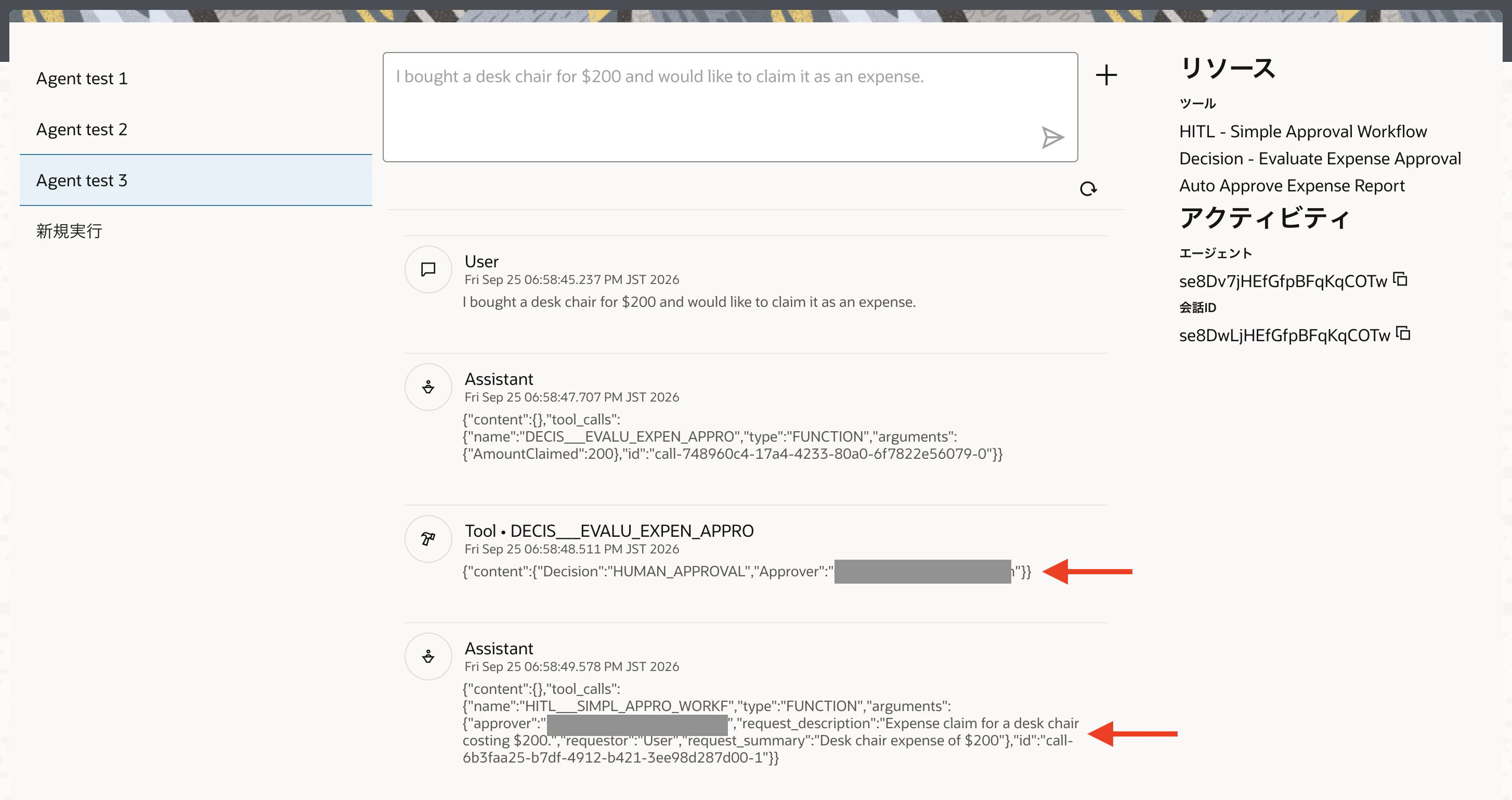Image resolution: width=1512 pixels, height=800 pixels.
Task: Start a new run with 新規実行
Action: coord(196,231)
